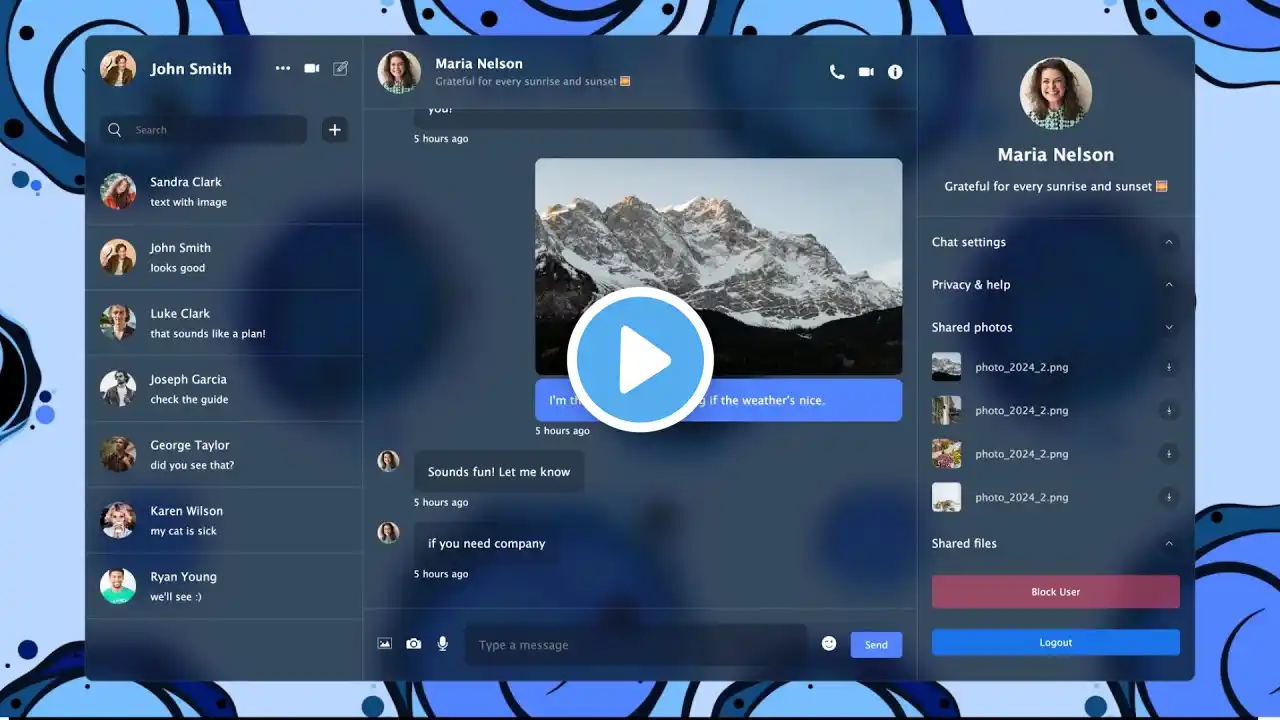Start a voice call with Maria Nelson
The image size is (1280, 720).
pos(837,72)
